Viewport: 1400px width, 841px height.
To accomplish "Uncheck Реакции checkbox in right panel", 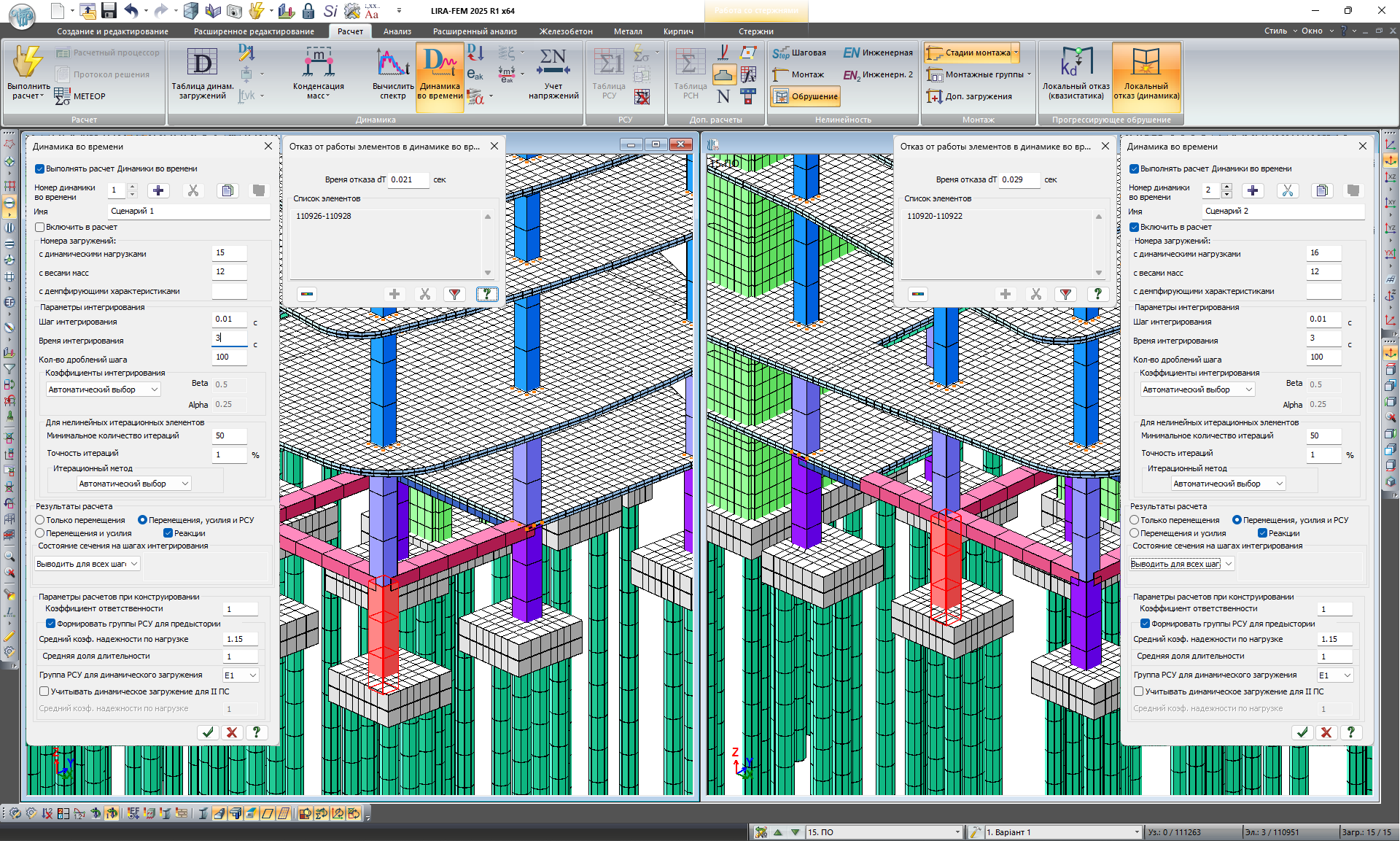I will pyautogui.click(x=1262, y=533).
